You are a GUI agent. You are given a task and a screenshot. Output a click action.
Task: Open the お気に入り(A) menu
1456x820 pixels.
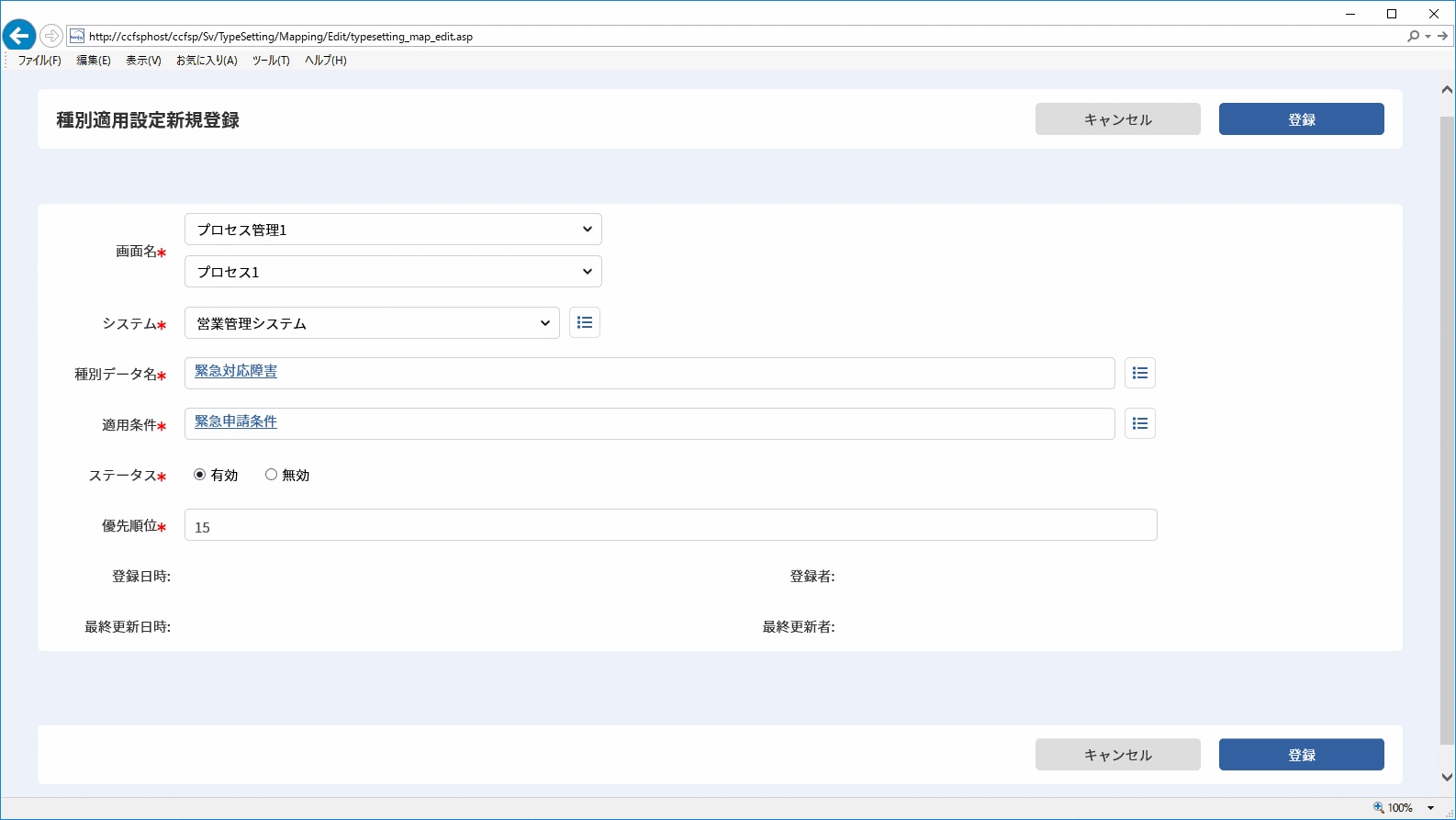pyautogui.click(x=207, y=61)
